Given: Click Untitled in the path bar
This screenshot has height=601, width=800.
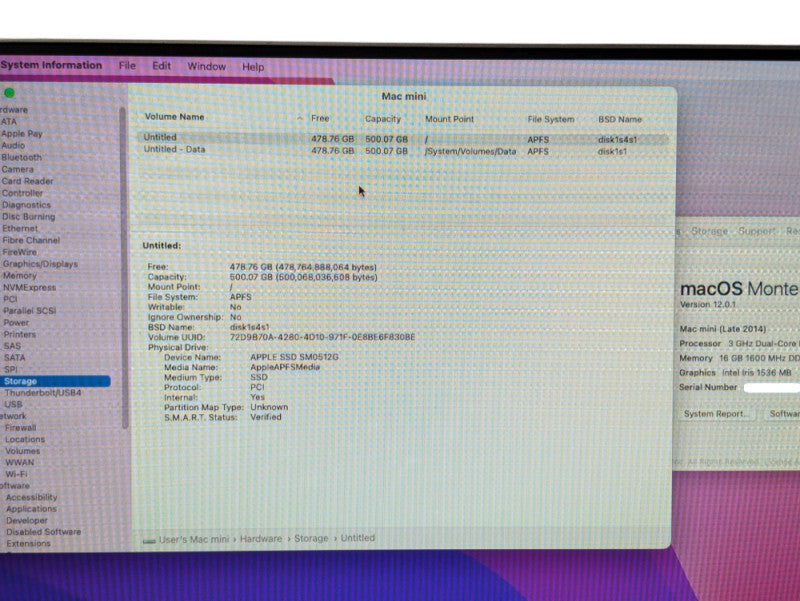Looking at the screenshot, I should pos(358,538).
